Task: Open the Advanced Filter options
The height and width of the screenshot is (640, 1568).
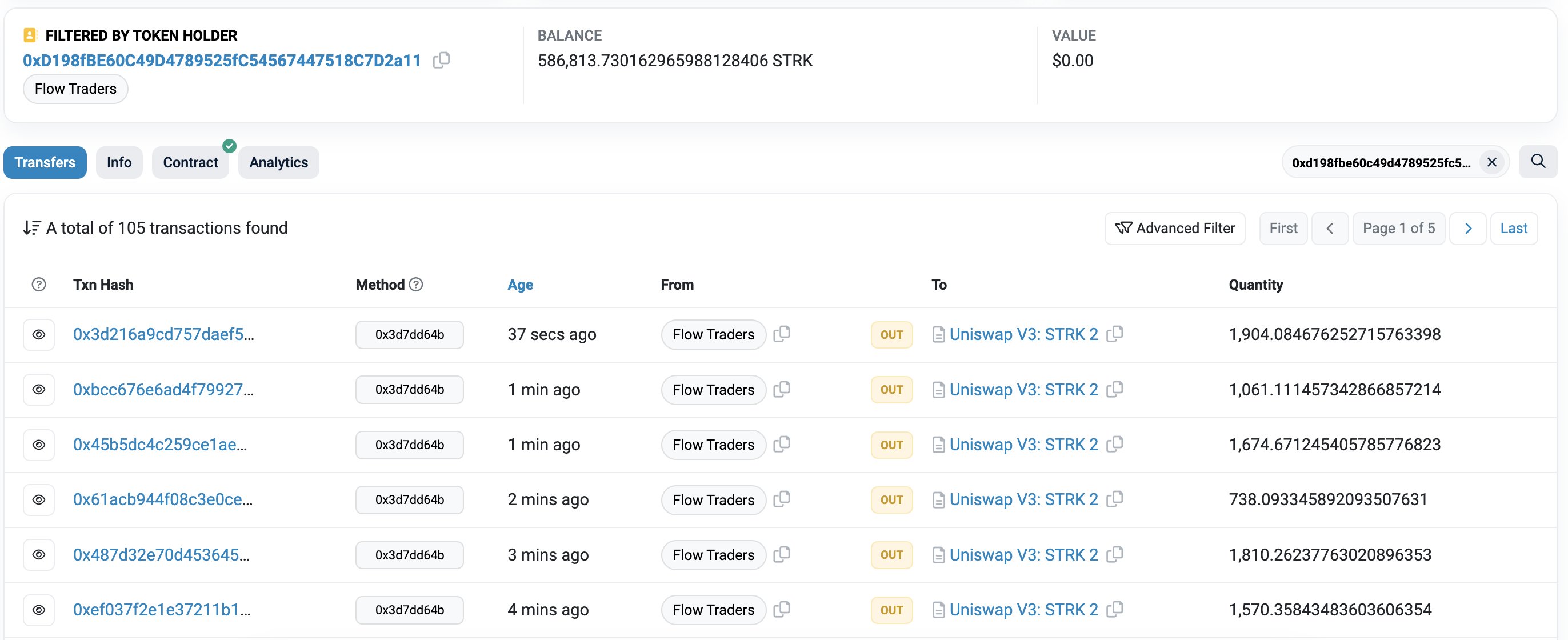Action: point(1174,229)
